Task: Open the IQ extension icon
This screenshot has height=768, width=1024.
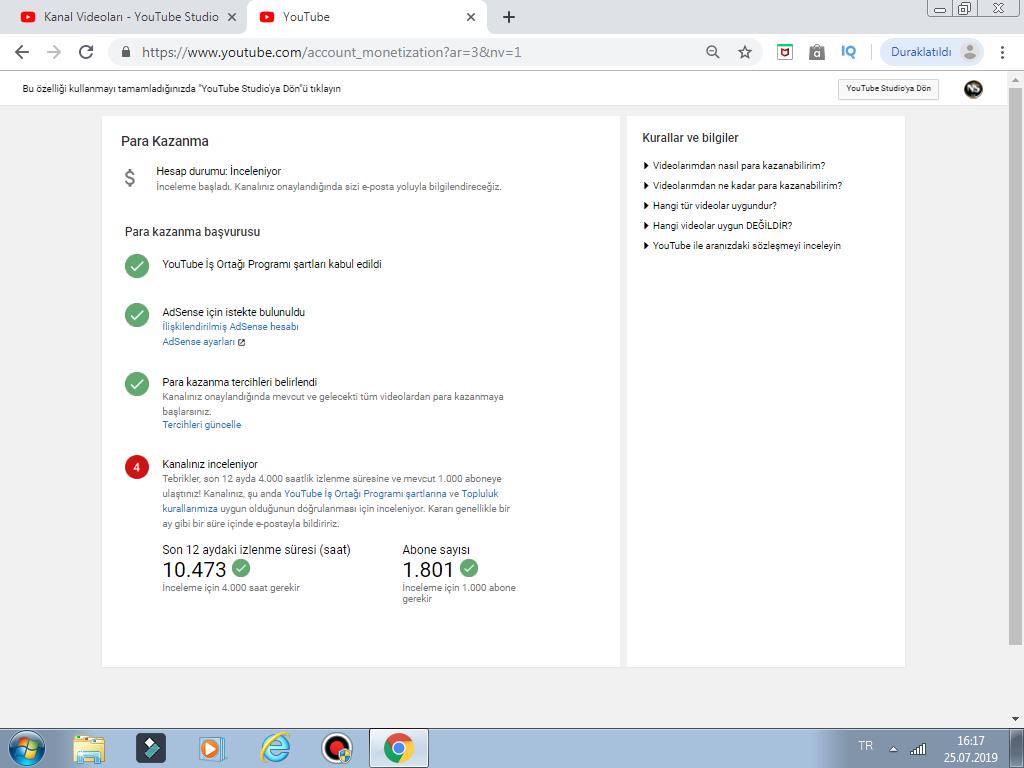Action: [848, 52]
